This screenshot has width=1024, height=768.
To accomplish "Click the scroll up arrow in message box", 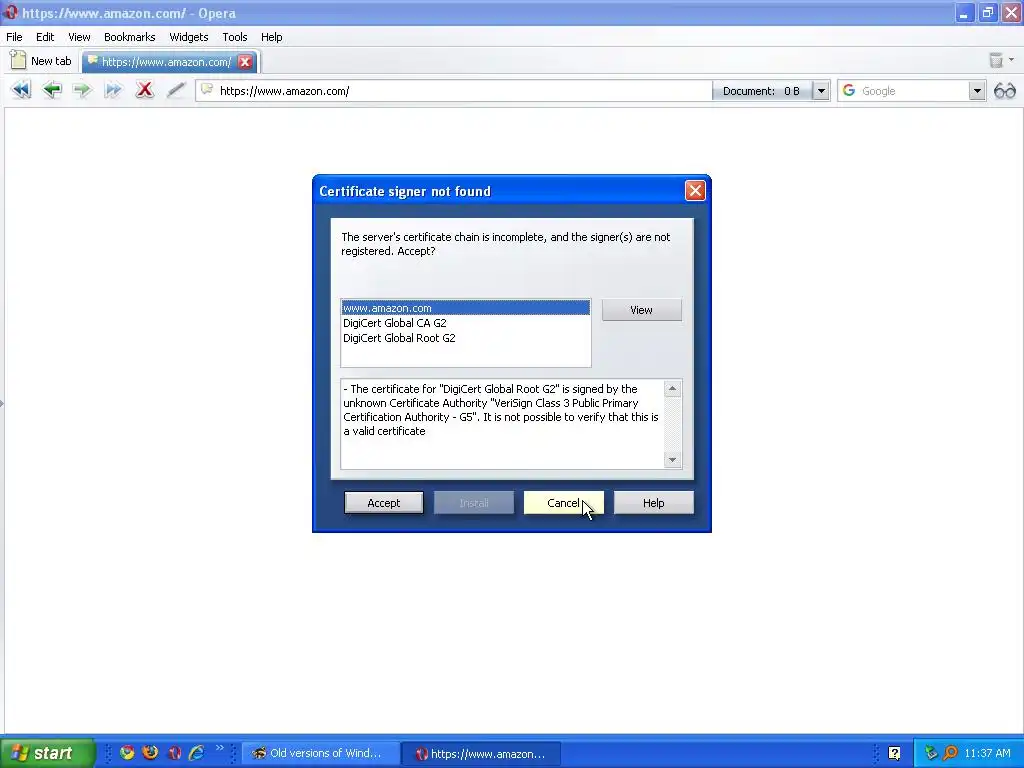I will pyautogui.click(x=672, y=389).
